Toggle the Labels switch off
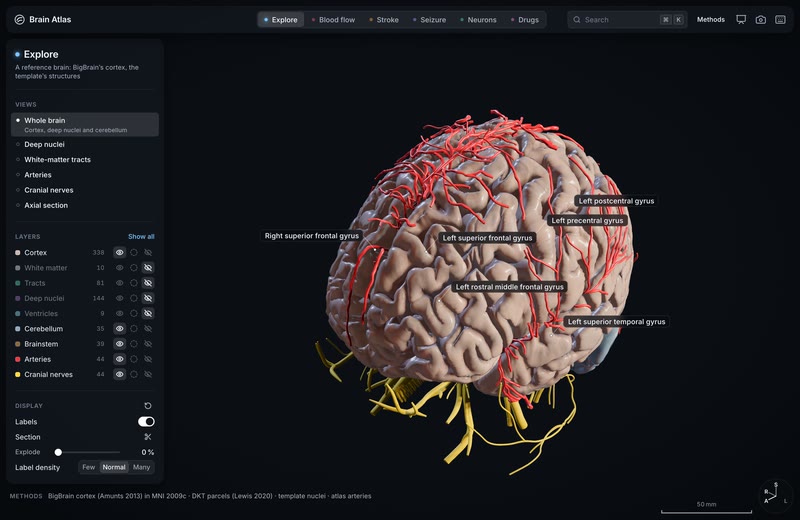 146,422
